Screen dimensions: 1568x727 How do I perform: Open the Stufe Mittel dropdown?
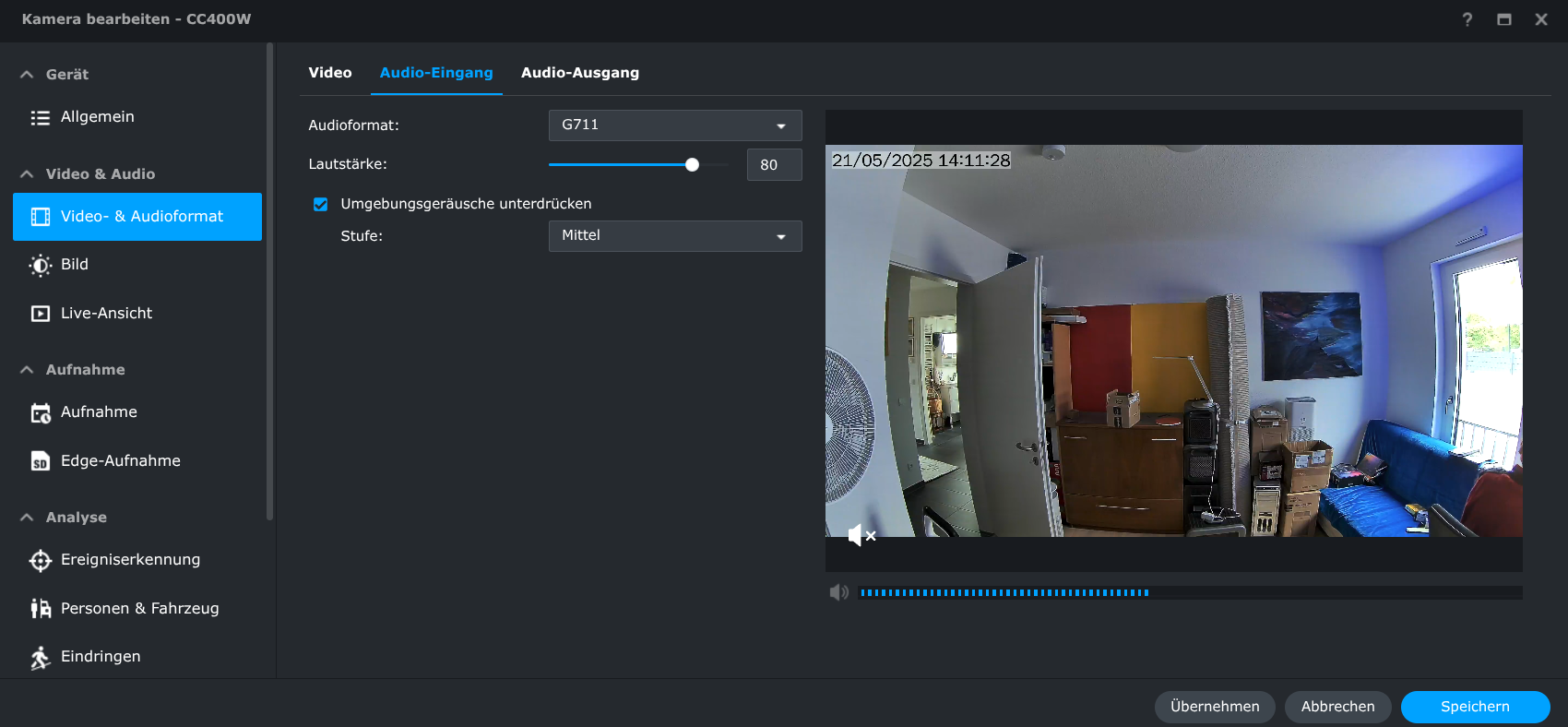(674, 236)
